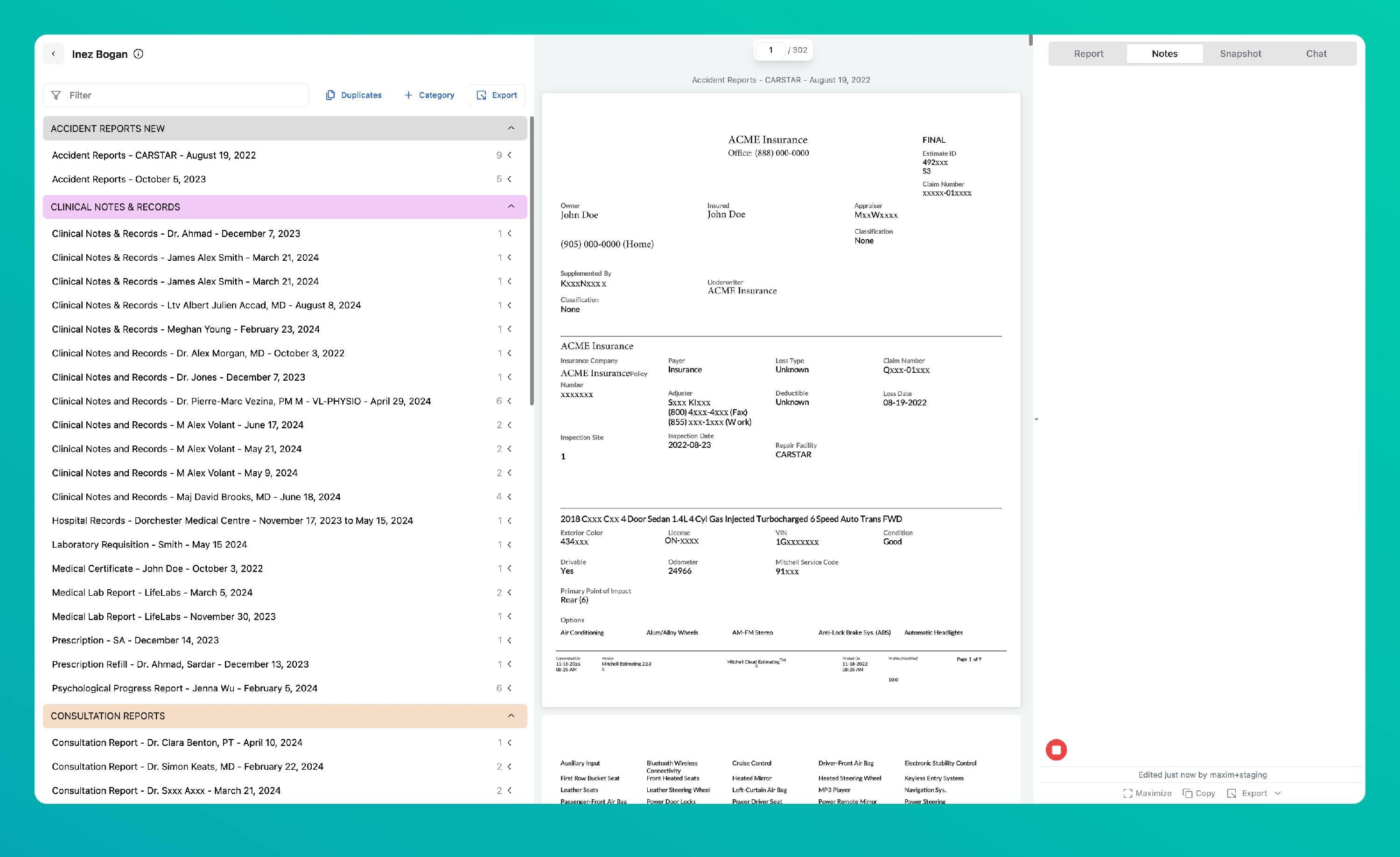Click the page number box
The height and width of the screenshot is (857, 1400).
click(x=770, y=50)
